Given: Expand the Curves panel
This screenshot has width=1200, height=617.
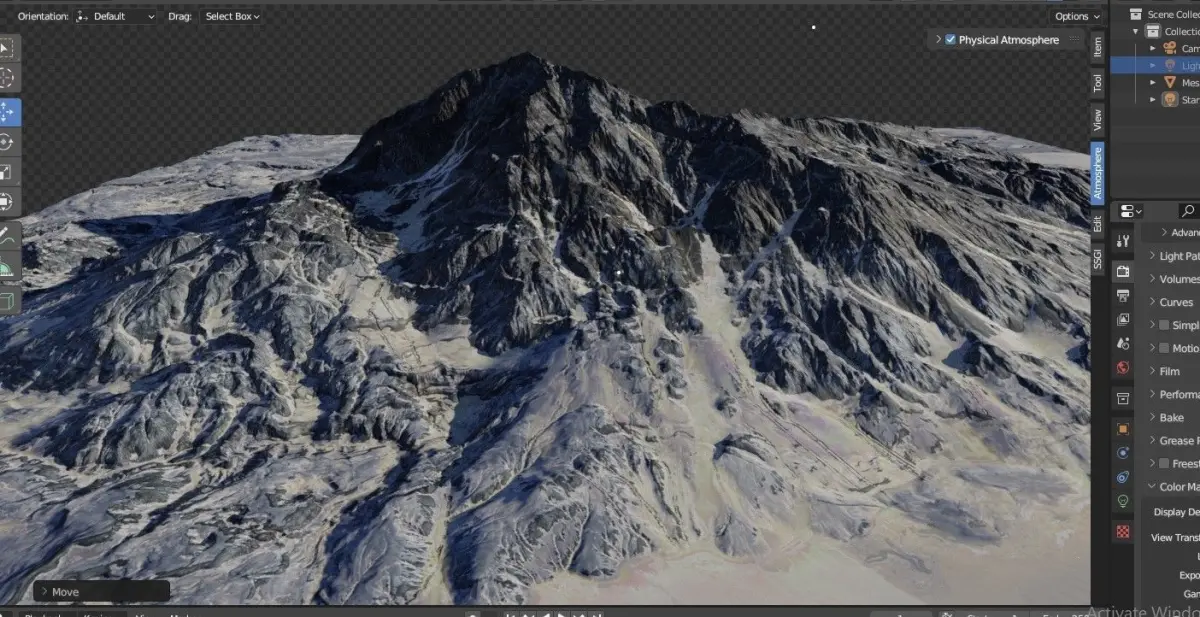Looking at the screenshot, I should pyautogui.click(x=1153, y=302).
